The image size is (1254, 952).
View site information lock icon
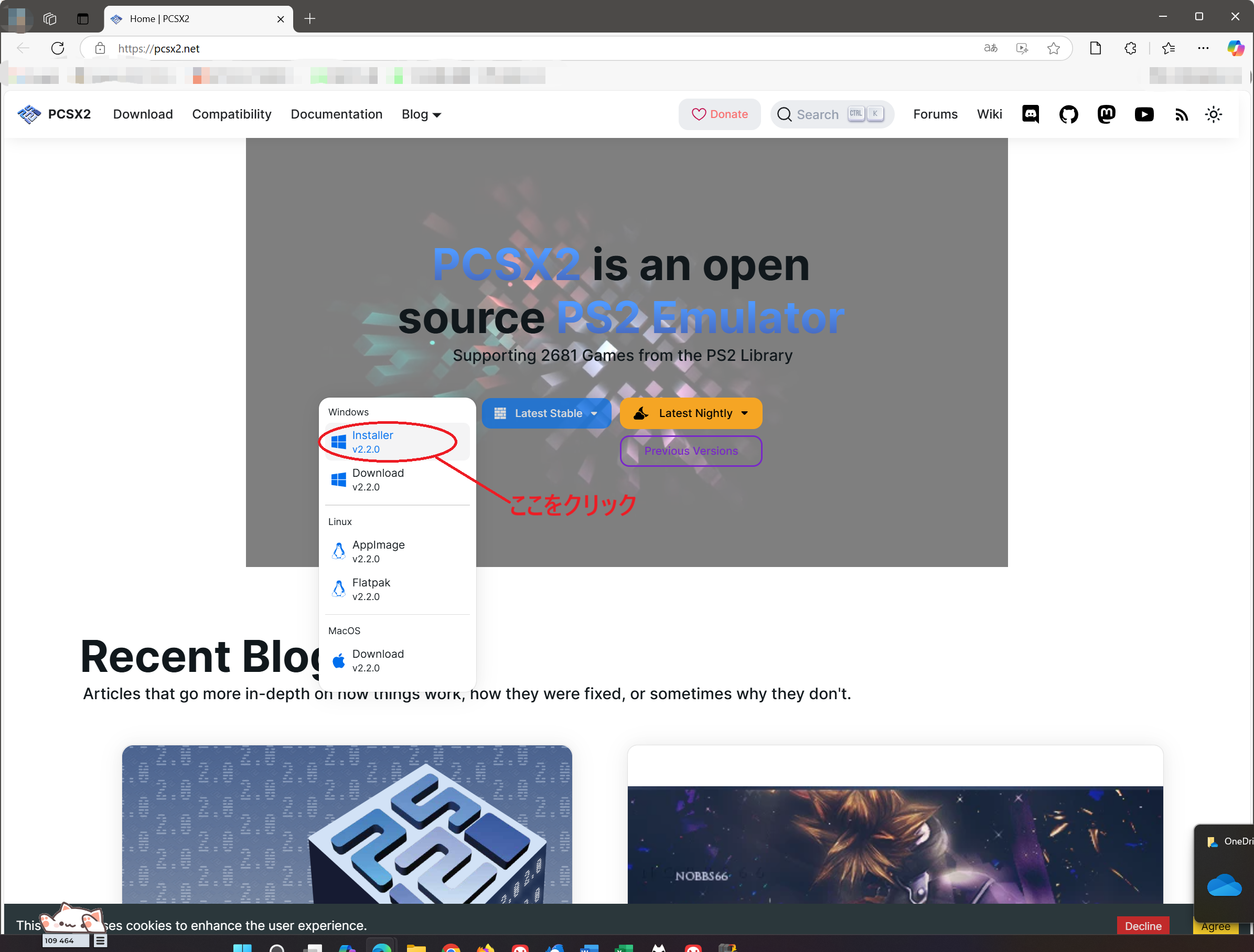coord(100,49)
